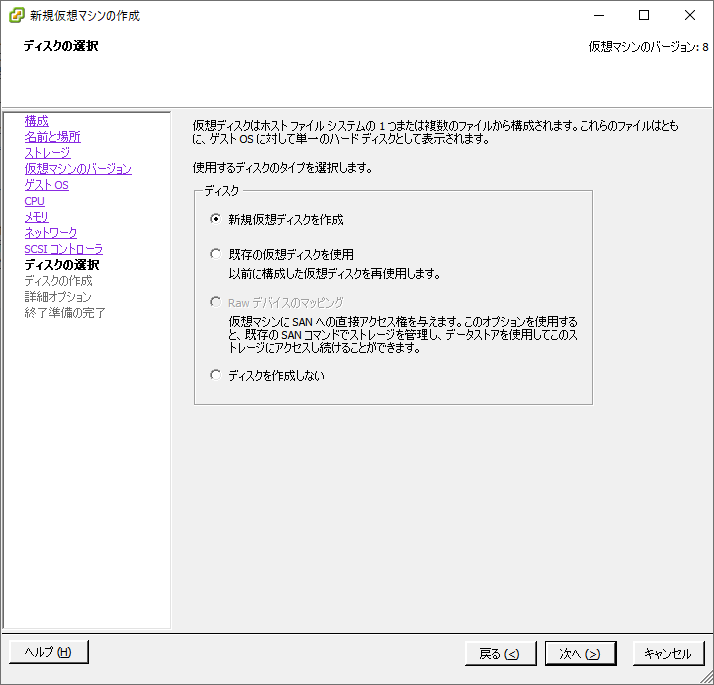Click the vSphere icon in the title bar
The image size is (714, 685).
pos(17,15)
